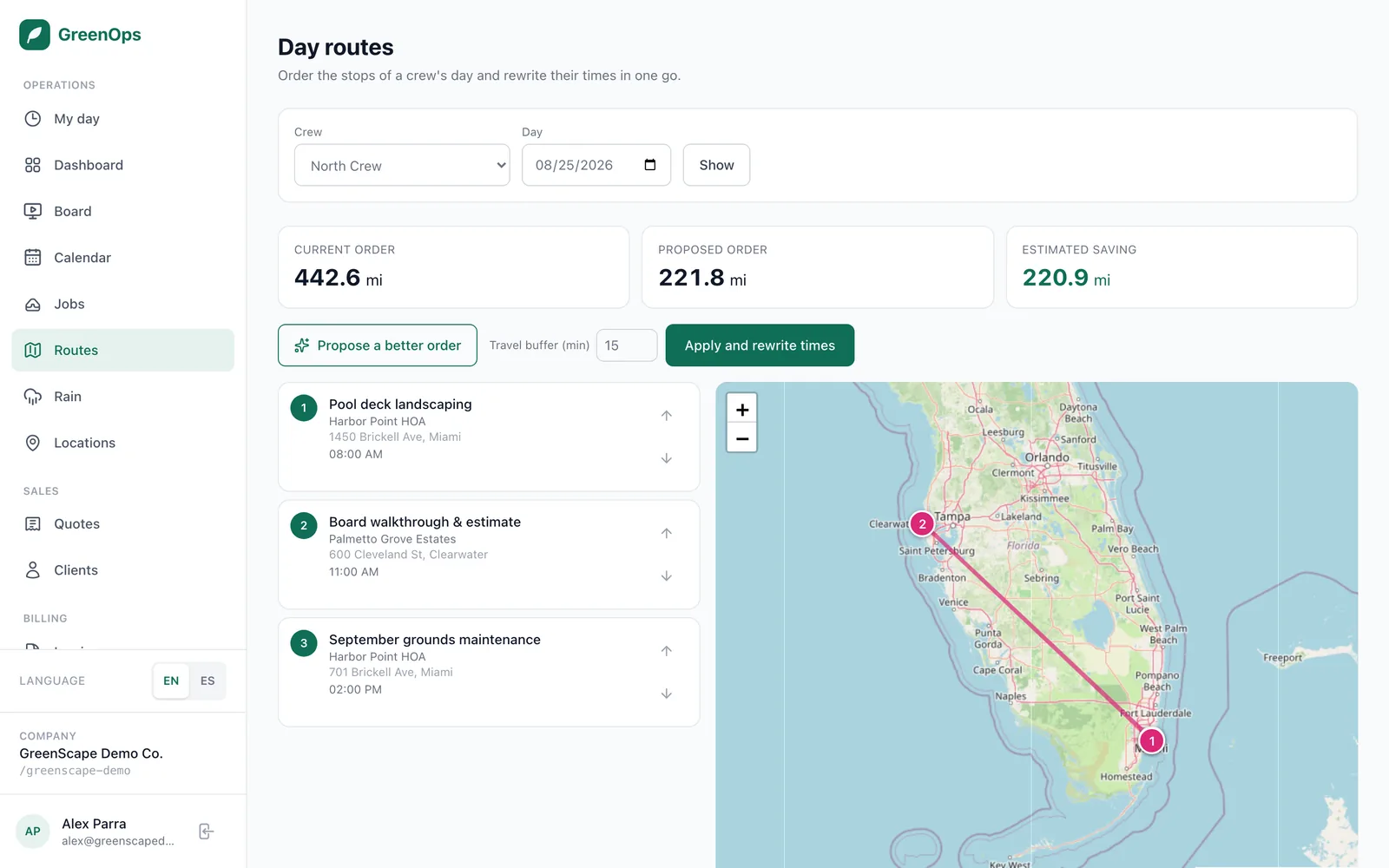Click stop number 2 badge

pos(304,525)
